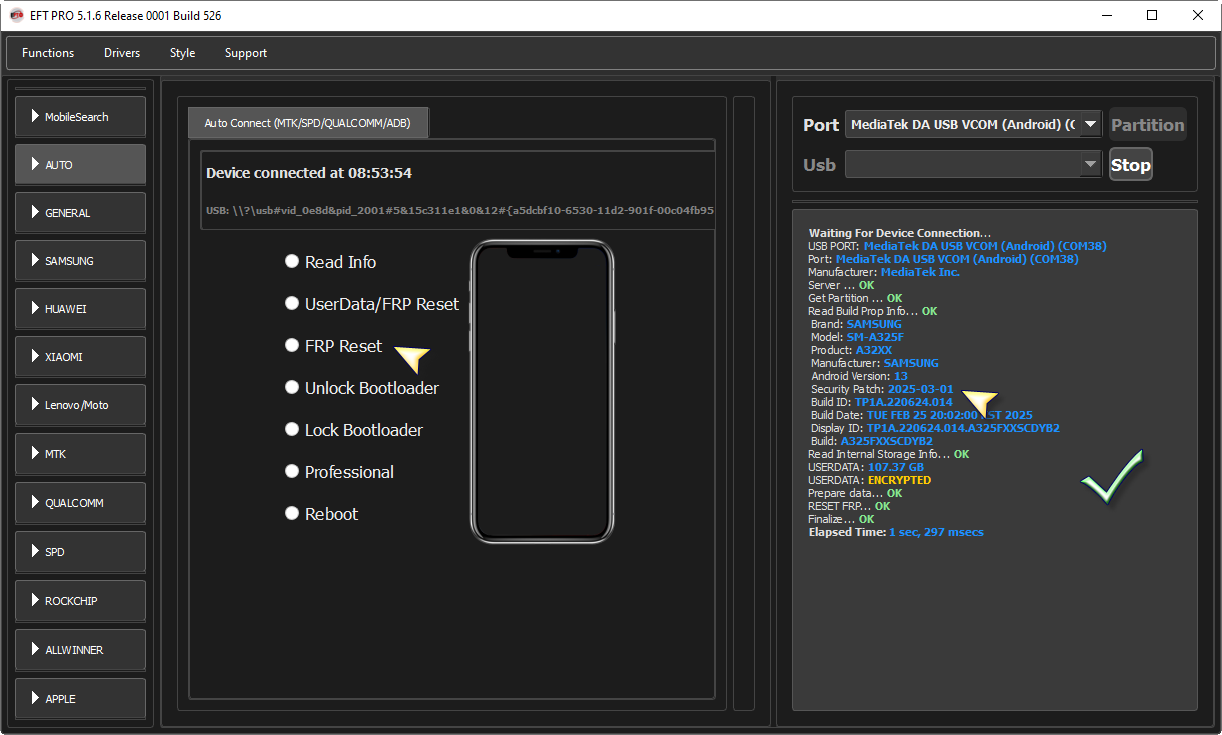Click the Brand SAMSUNG log line
The width and height of the screenshot is (1222, 735).
point(856,324)
